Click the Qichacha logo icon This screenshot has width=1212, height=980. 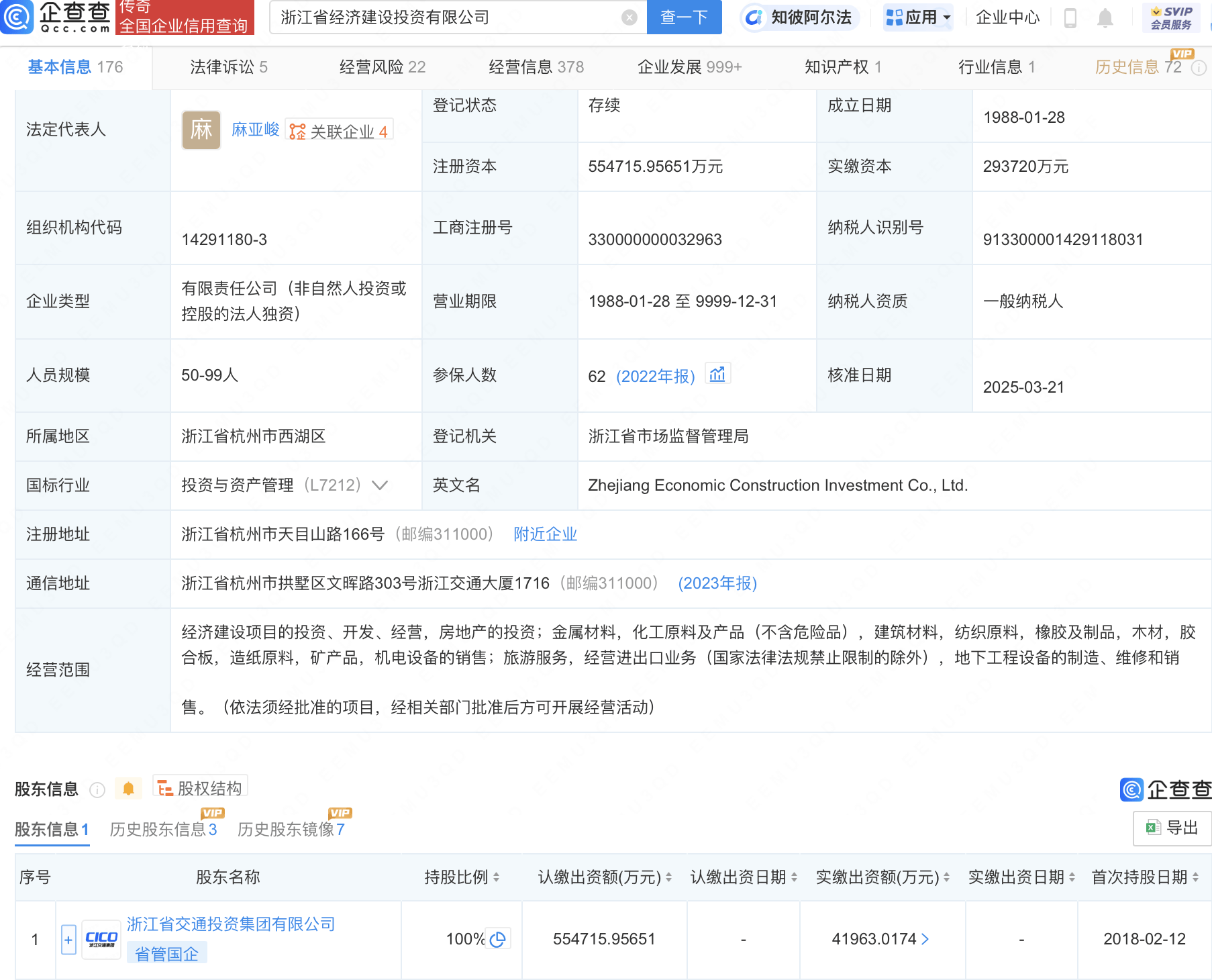point(17,17)
